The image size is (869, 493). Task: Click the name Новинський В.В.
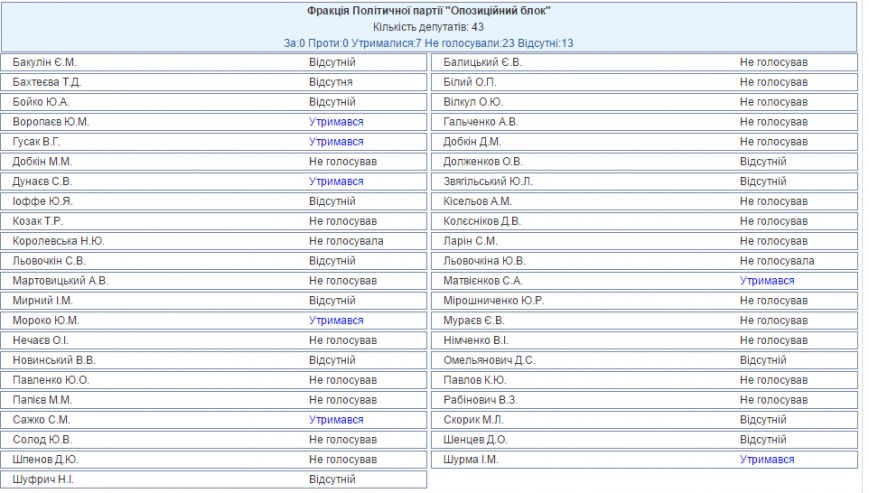pyautogui.click(x=54, y=361)
